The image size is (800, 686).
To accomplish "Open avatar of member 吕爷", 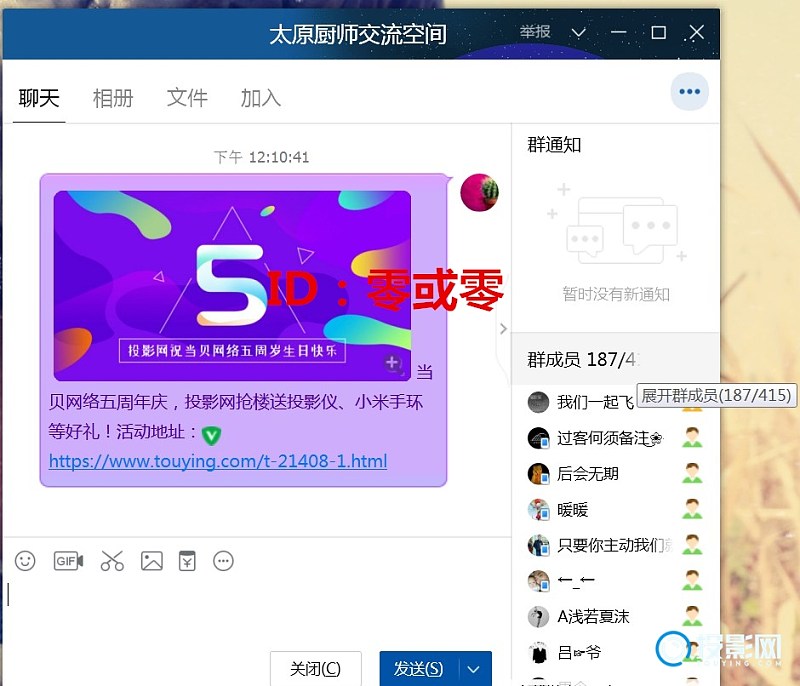I will pyautogui.click(x=538, y=652).
